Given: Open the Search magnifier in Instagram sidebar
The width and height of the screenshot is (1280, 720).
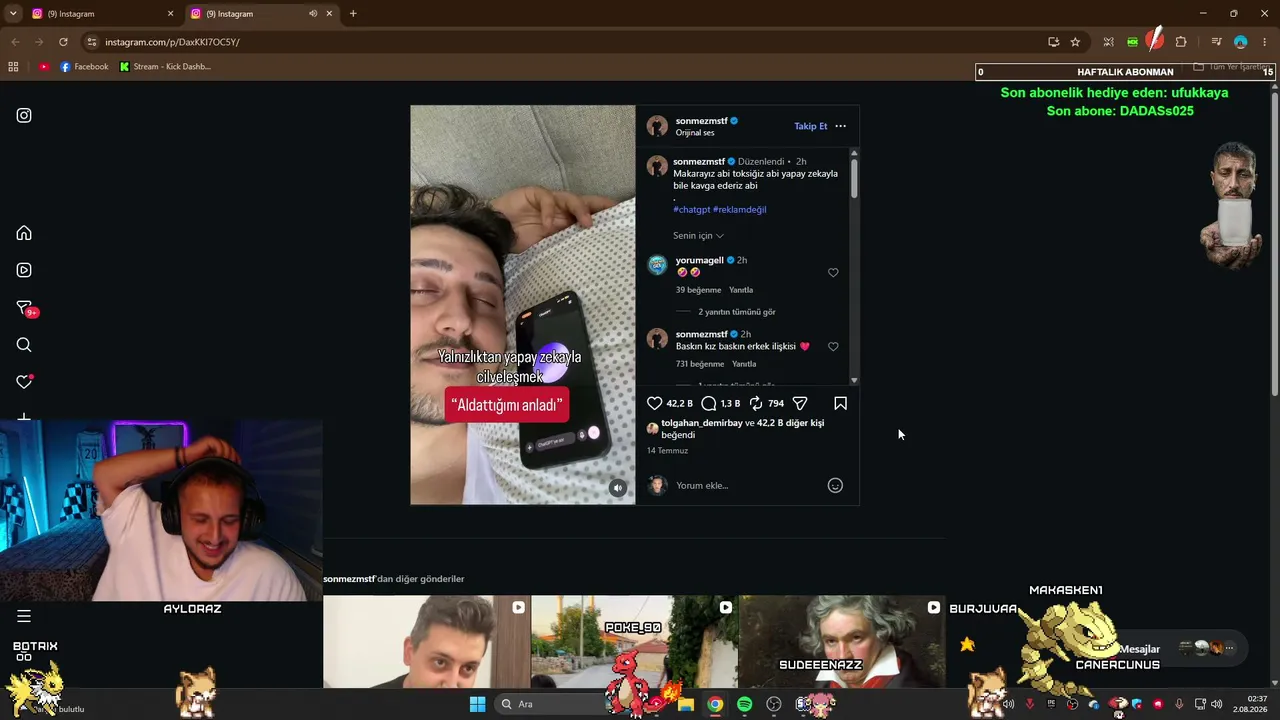Looking at the screenshot, I should [24, 345].
